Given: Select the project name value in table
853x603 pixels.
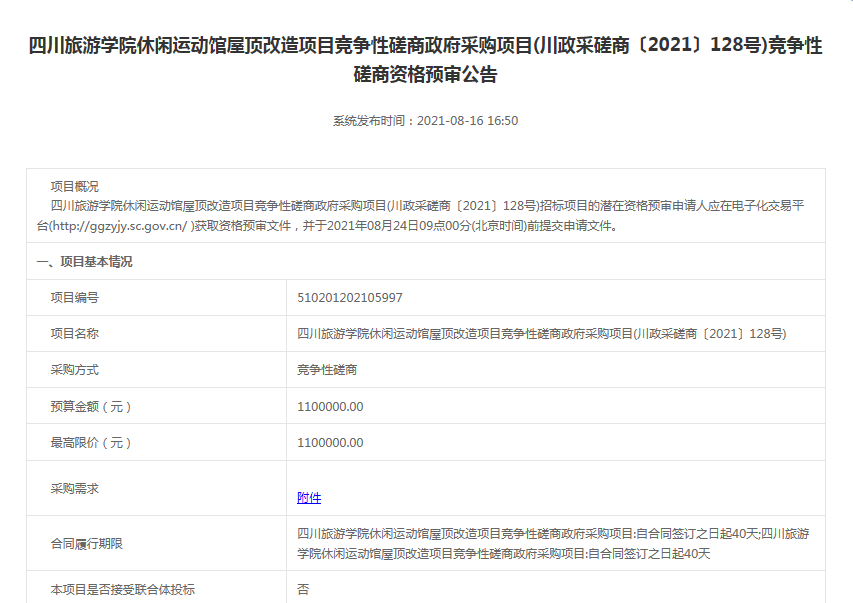Looking at the screenshot, I should click(x=542, y=334).
